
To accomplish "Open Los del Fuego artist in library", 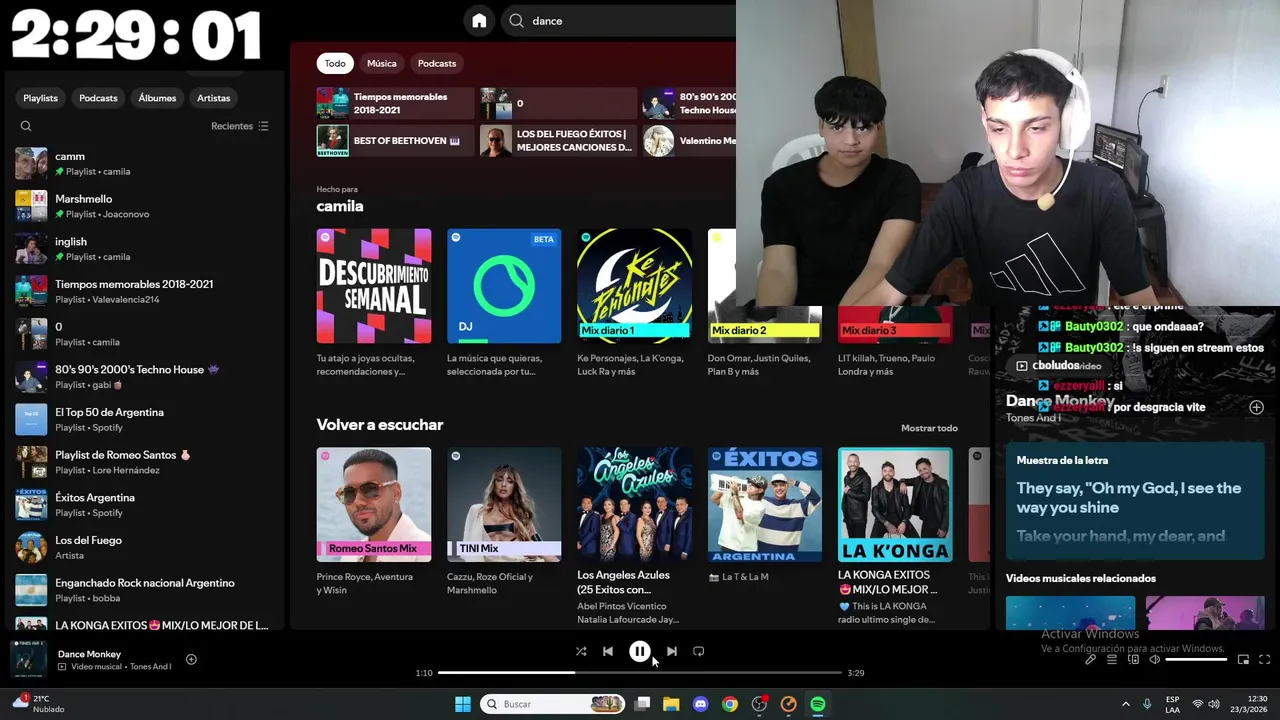I will tap(142, 547).
